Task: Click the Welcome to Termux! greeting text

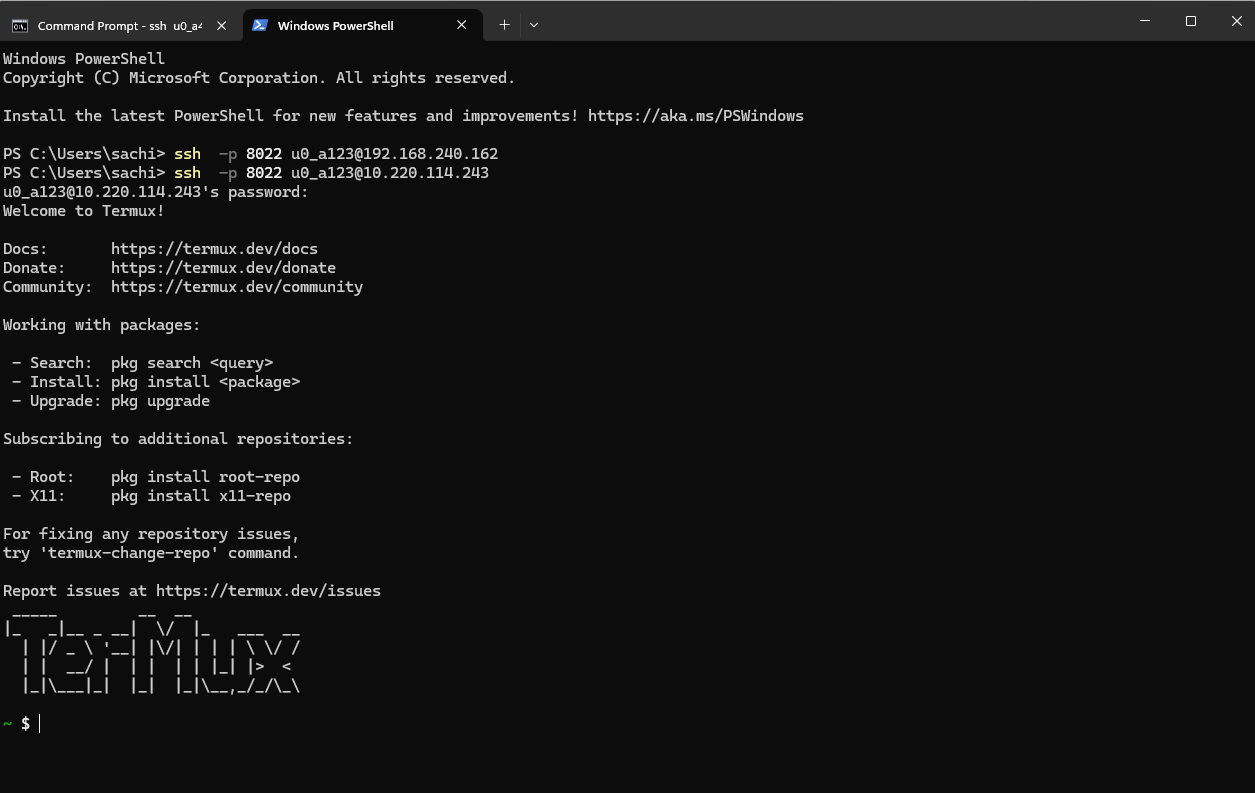Action: pyautogui.click(x=83, y=210)
